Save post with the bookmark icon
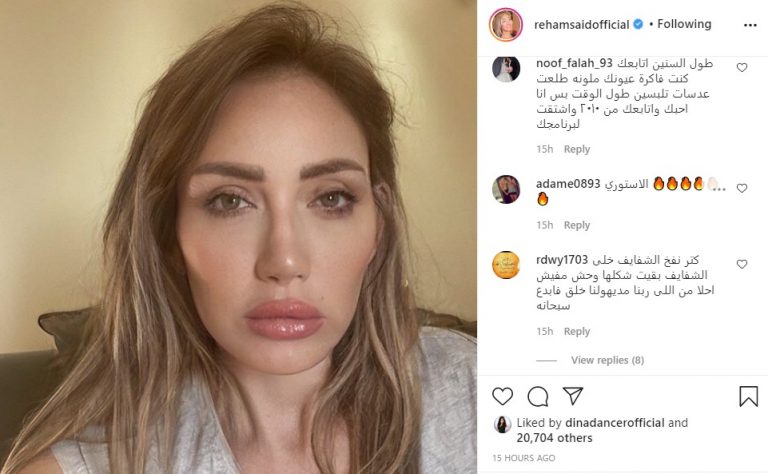This screenshot has height=474, width=768. (x=748, y=396)
